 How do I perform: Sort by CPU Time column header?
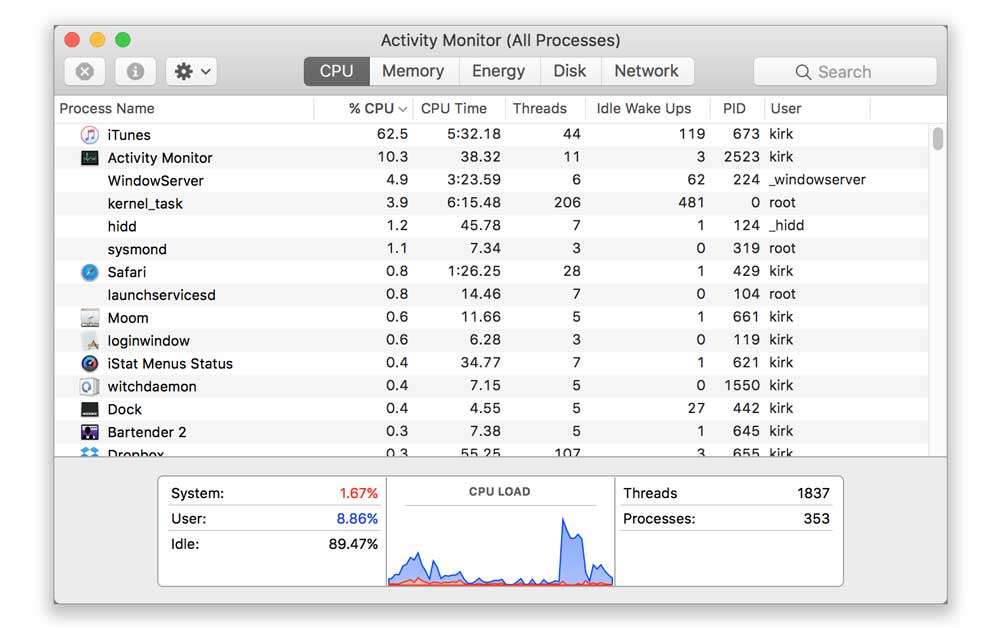point(453,108)
